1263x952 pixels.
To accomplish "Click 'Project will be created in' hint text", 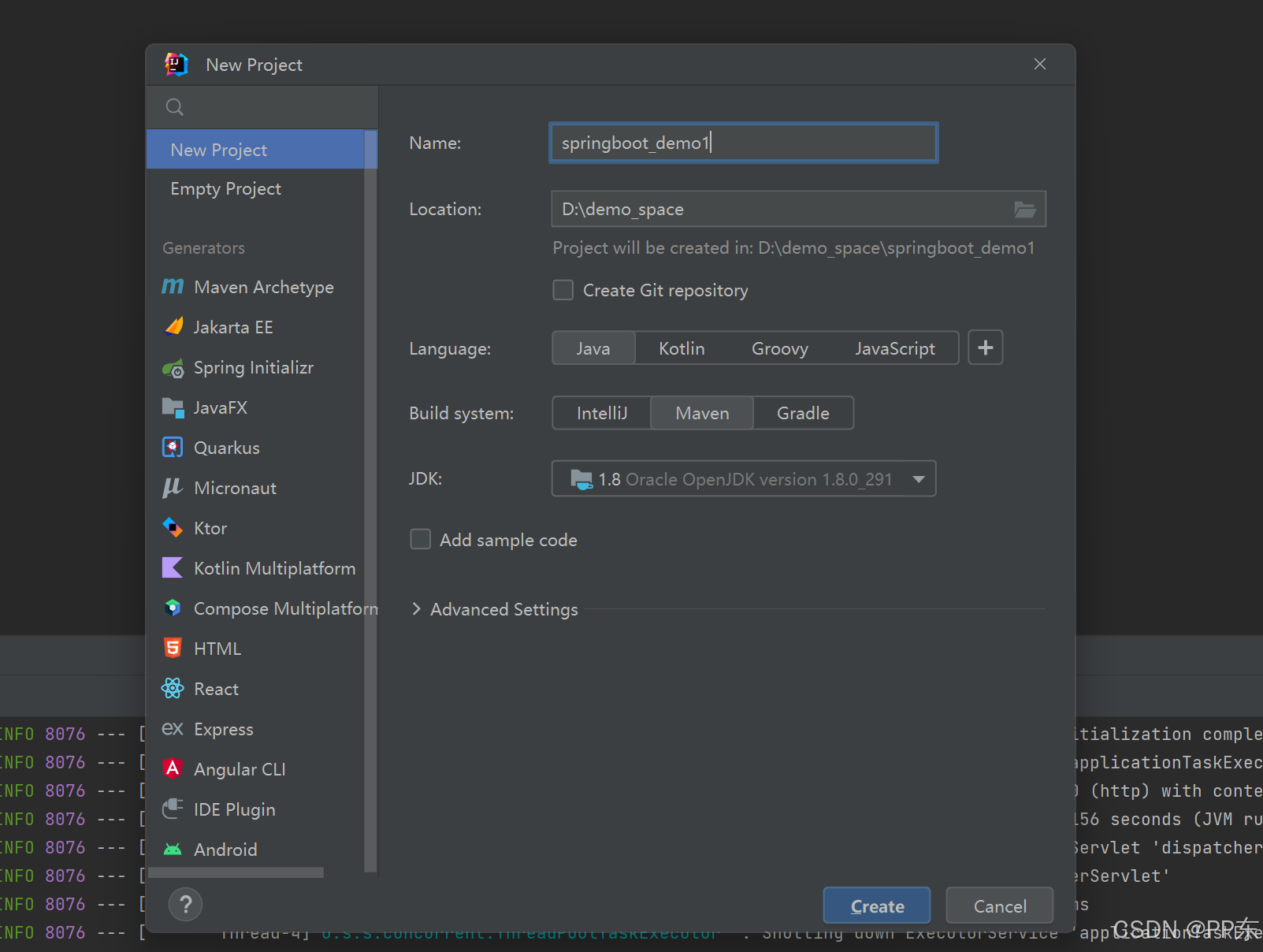I will click(793, 247).
